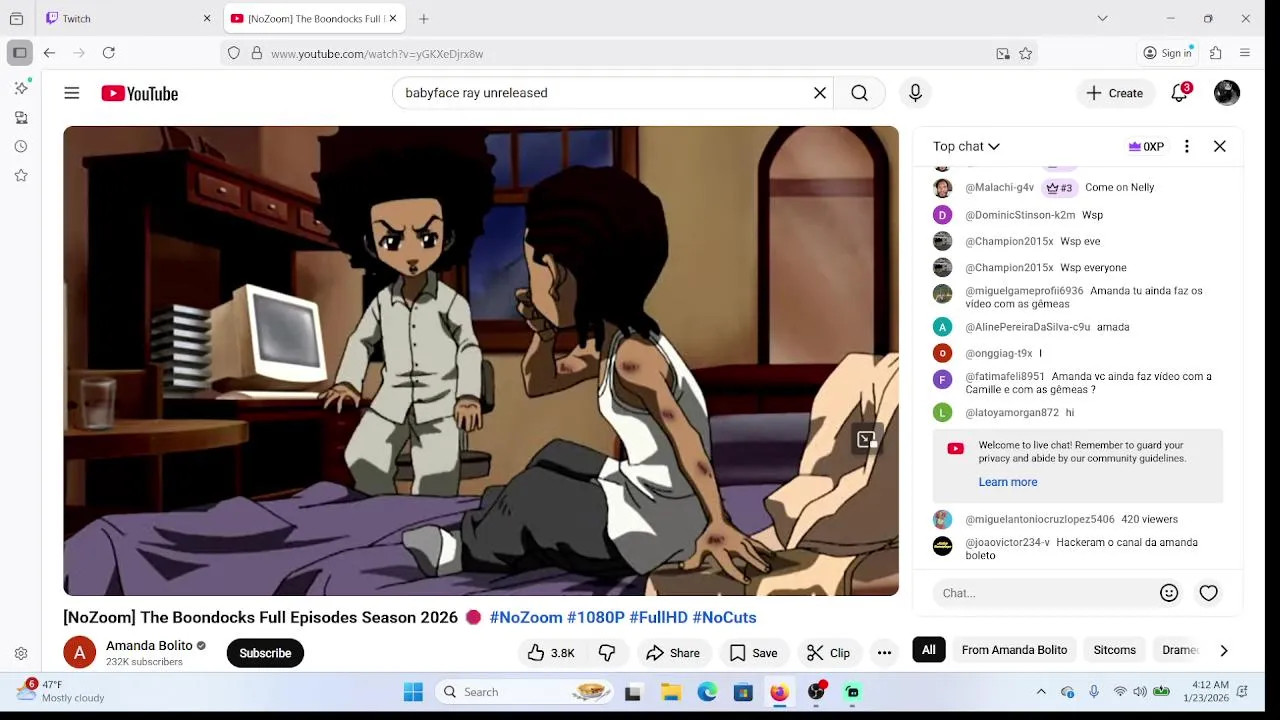This screenshot has width=1280, height=720.
Task: Dislike the Boondocks video
Action: 607,653
